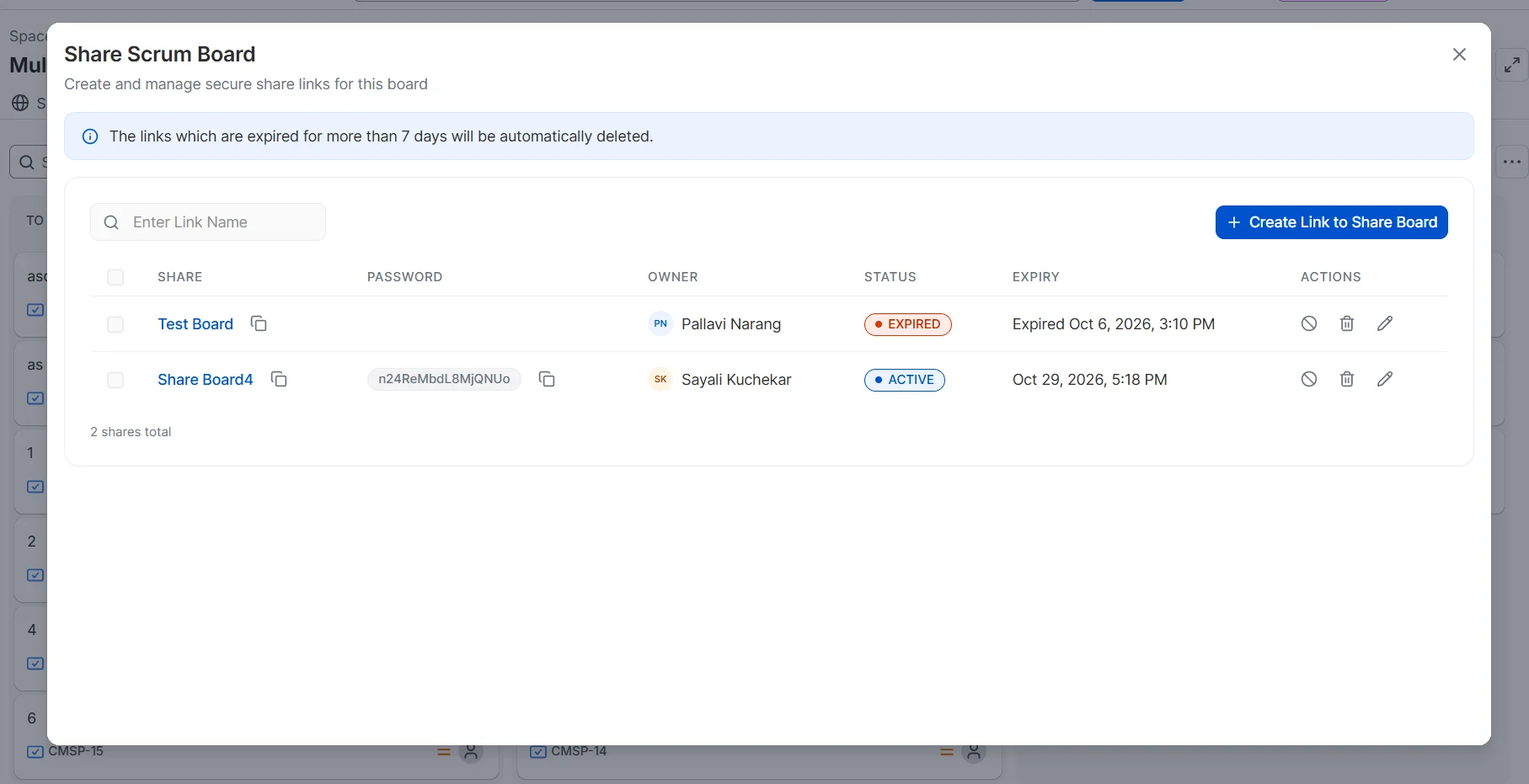
Task: Open the three-dot menu behind the dialog
Action: (1512, 162)
